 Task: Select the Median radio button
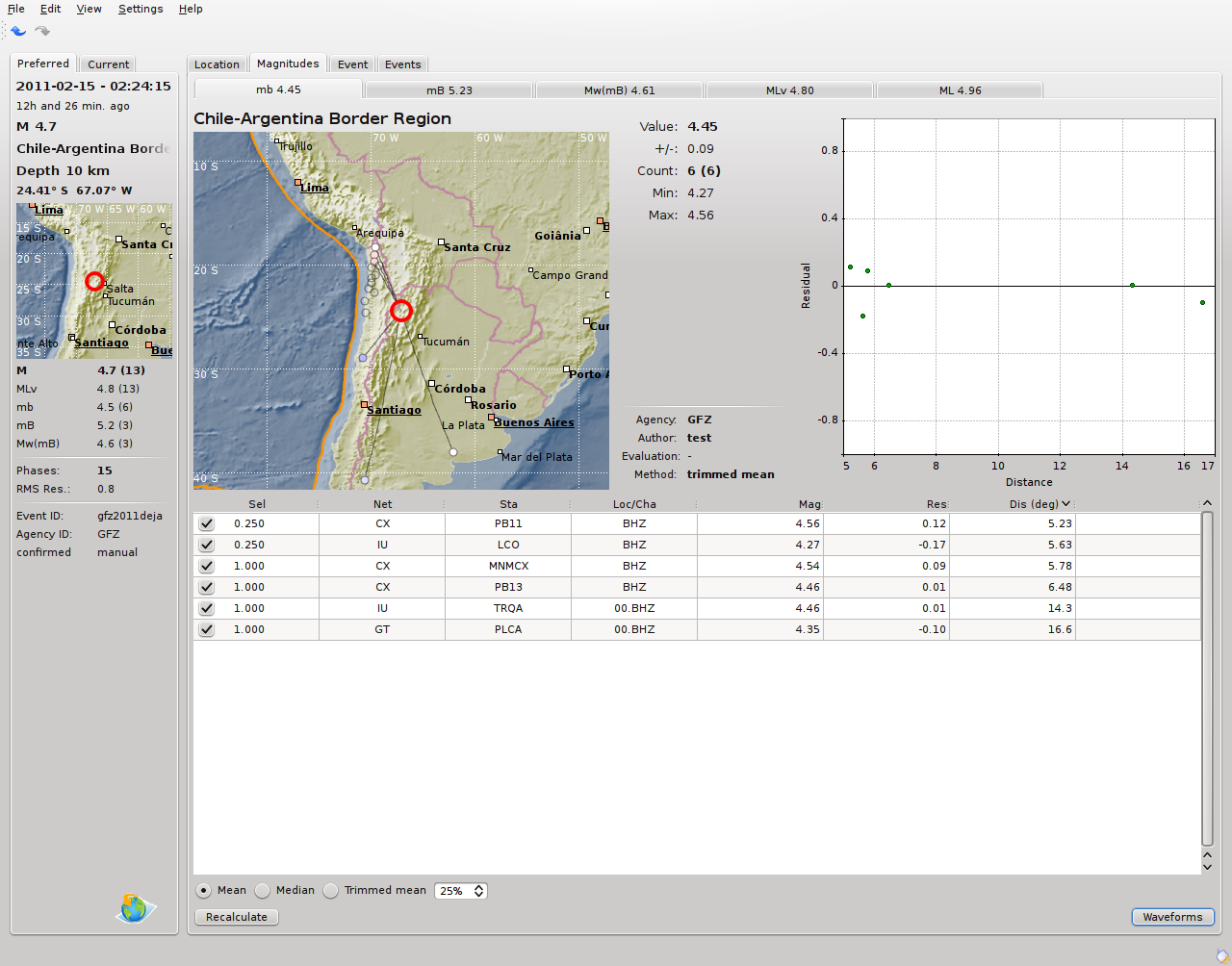(x=263, y=891)
